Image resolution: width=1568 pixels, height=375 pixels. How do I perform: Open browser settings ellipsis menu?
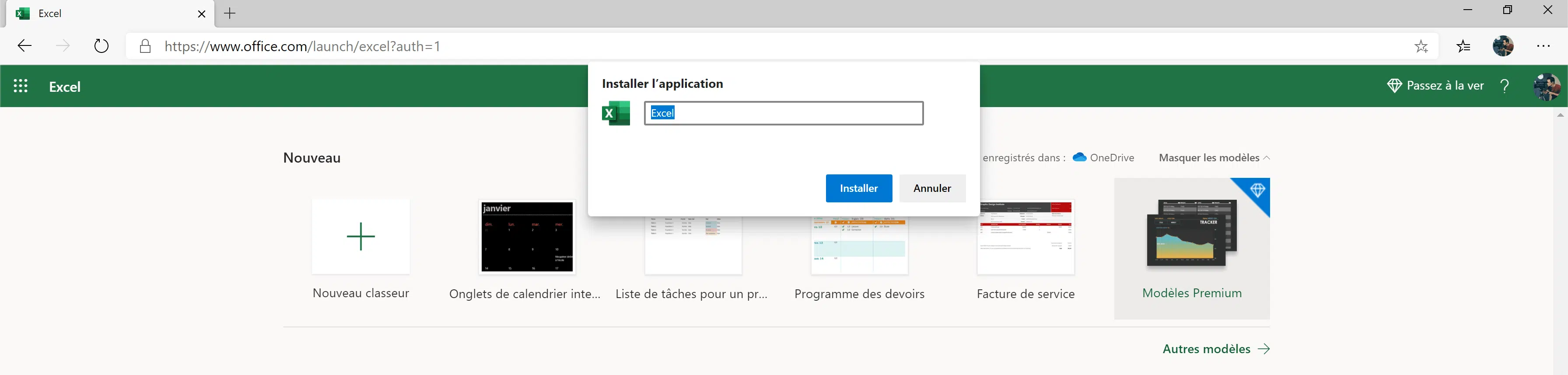coord(1543,46)
